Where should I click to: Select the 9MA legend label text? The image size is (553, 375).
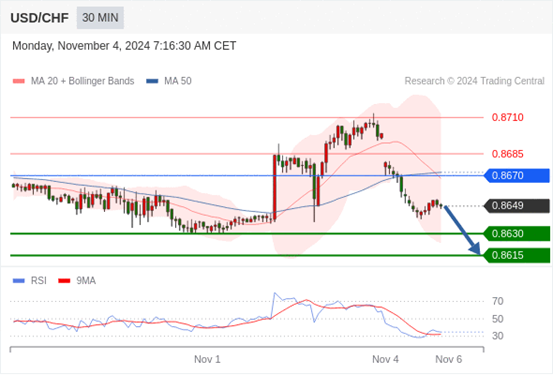(x=86, y=281)
